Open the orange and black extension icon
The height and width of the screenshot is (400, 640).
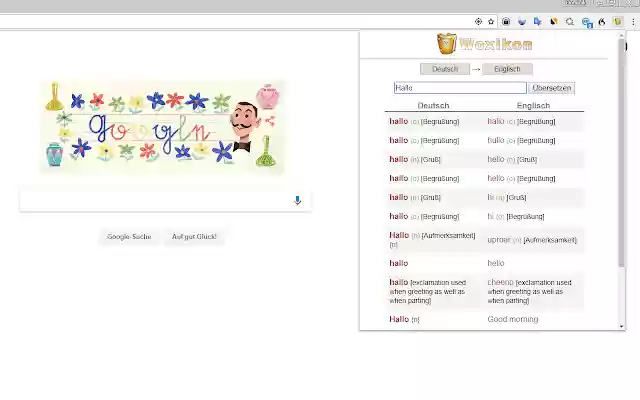[553, 22]
